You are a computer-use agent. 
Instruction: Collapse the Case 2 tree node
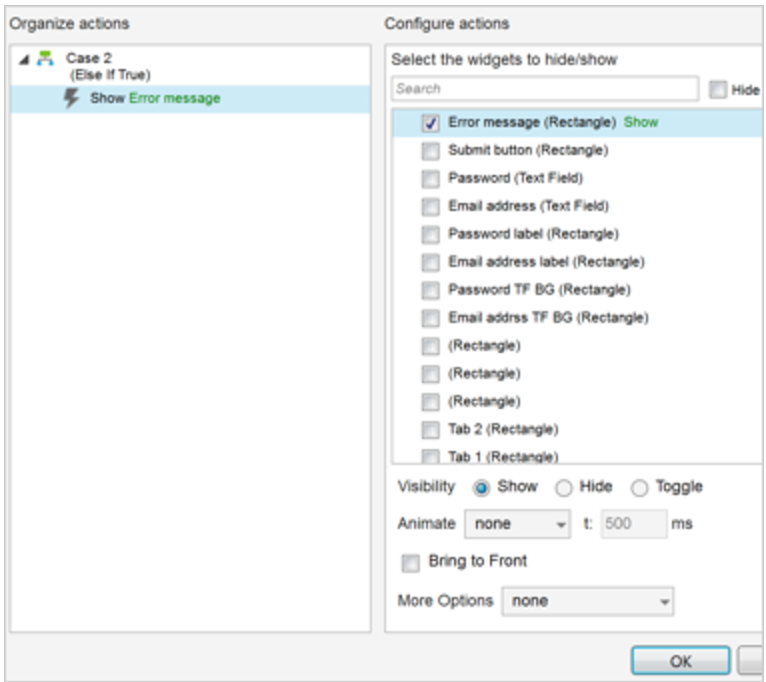click(24, 60)
